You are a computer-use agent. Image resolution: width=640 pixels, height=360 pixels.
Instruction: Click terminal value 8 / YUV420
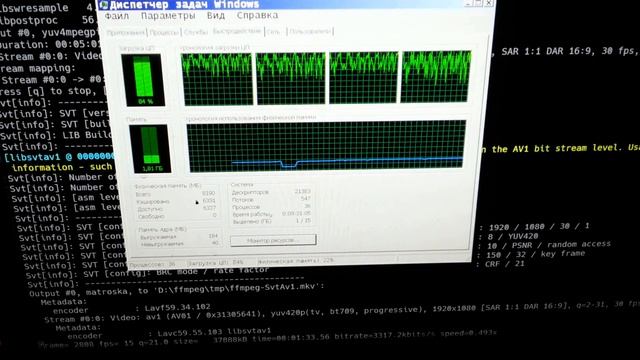513,236
